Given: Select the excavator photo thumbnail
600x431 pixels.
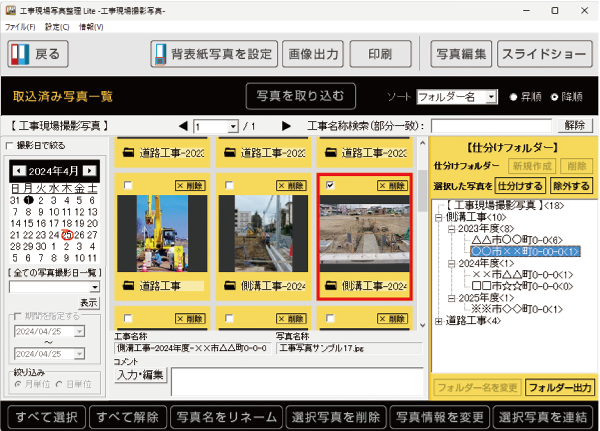Looking at the screenshot, I should [162, 233].
